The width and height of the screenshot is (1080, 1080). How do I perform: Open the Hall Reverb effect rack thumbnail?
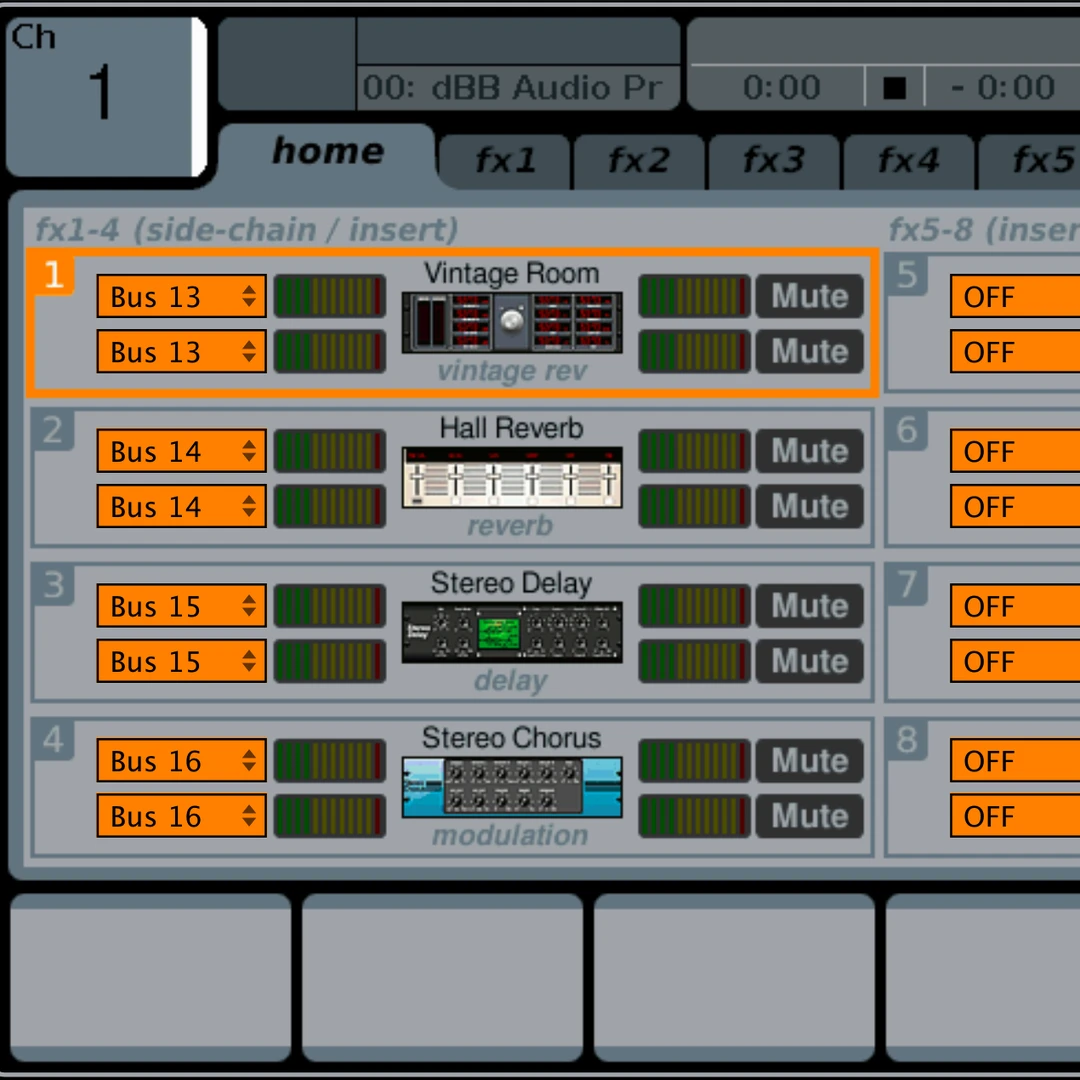tap(511, 477)
